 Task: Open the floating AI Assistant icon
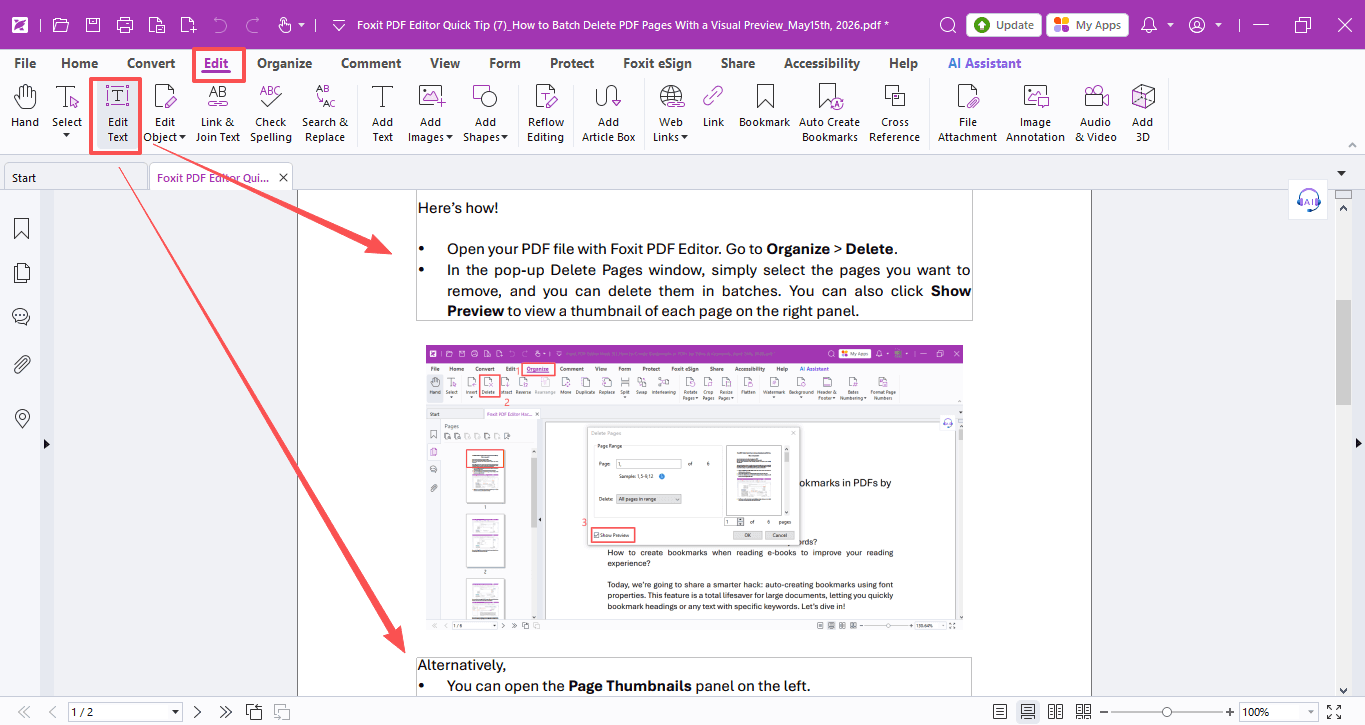(1307, 200)
